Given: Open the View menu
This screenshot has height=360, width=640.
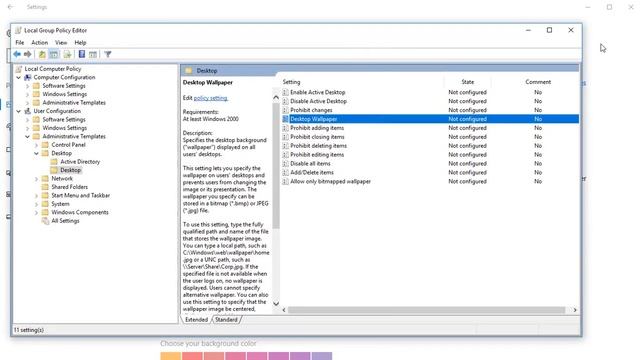Looking at the screenshot, I should pos(61,42).
